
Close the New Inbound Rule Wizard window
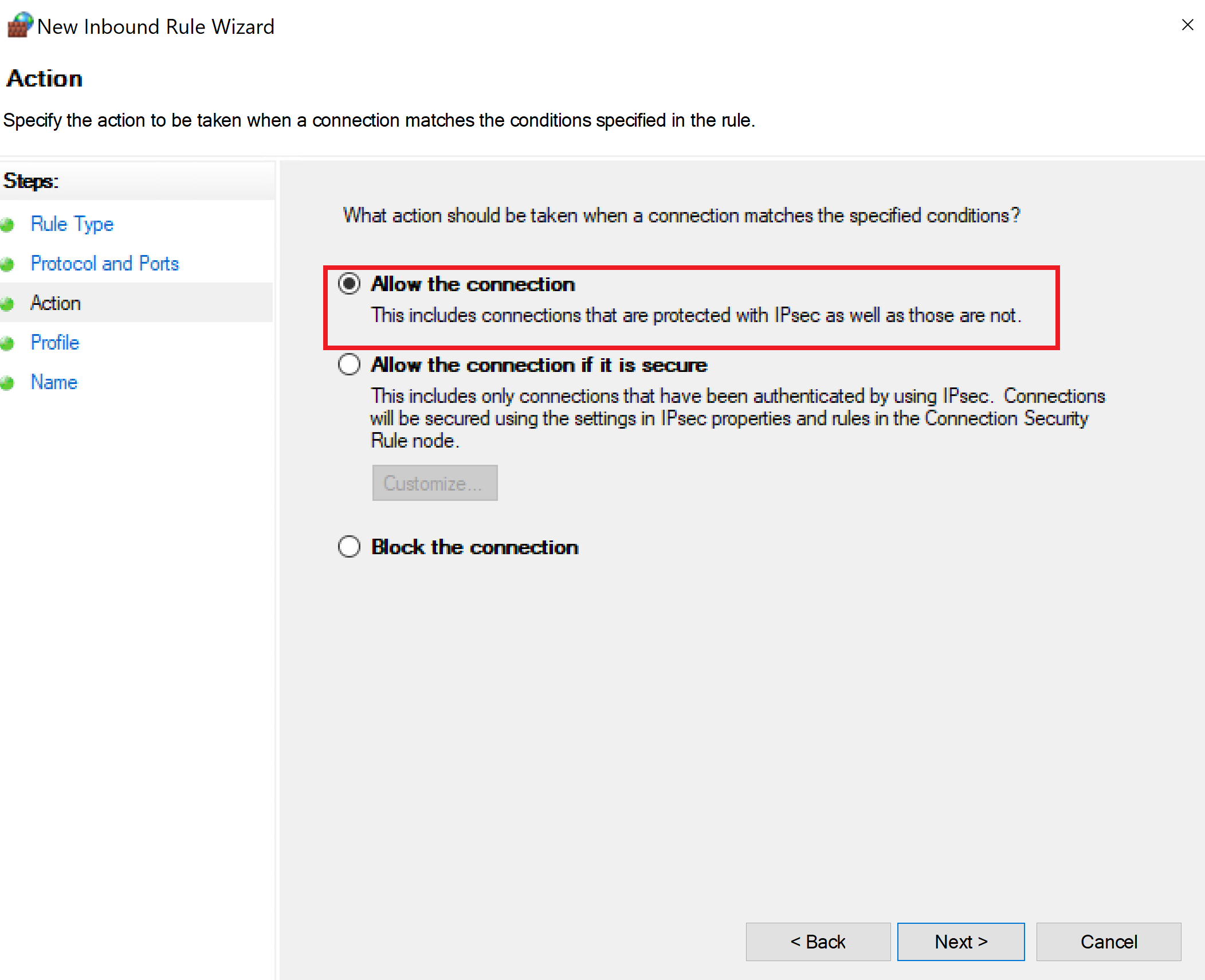(x=1187, y=25)
